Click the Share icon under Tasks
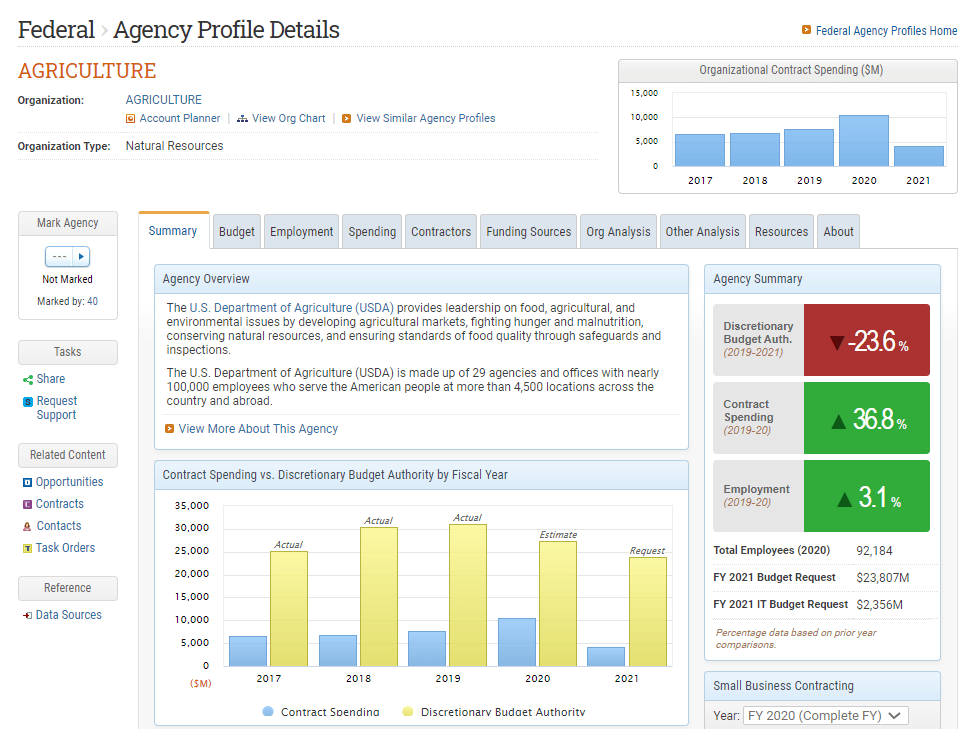This screenshot has height=729, width=976. tap(27, 380)
